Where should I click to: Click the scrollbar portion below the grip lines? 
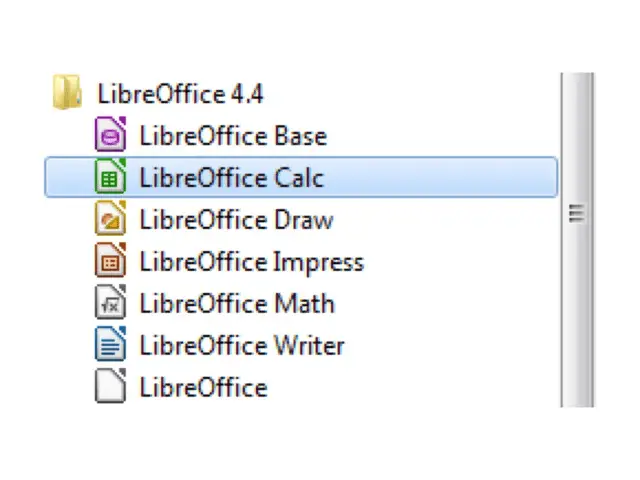[577, 314]
